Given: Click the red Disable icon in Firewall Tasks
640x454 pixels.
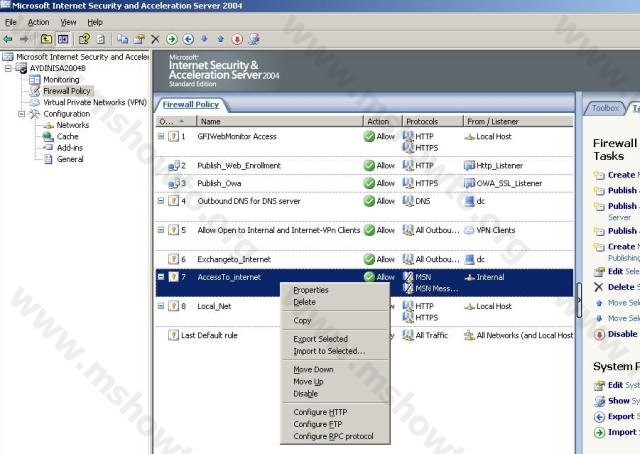Looking at the screenshot, I should click(599, 334).
